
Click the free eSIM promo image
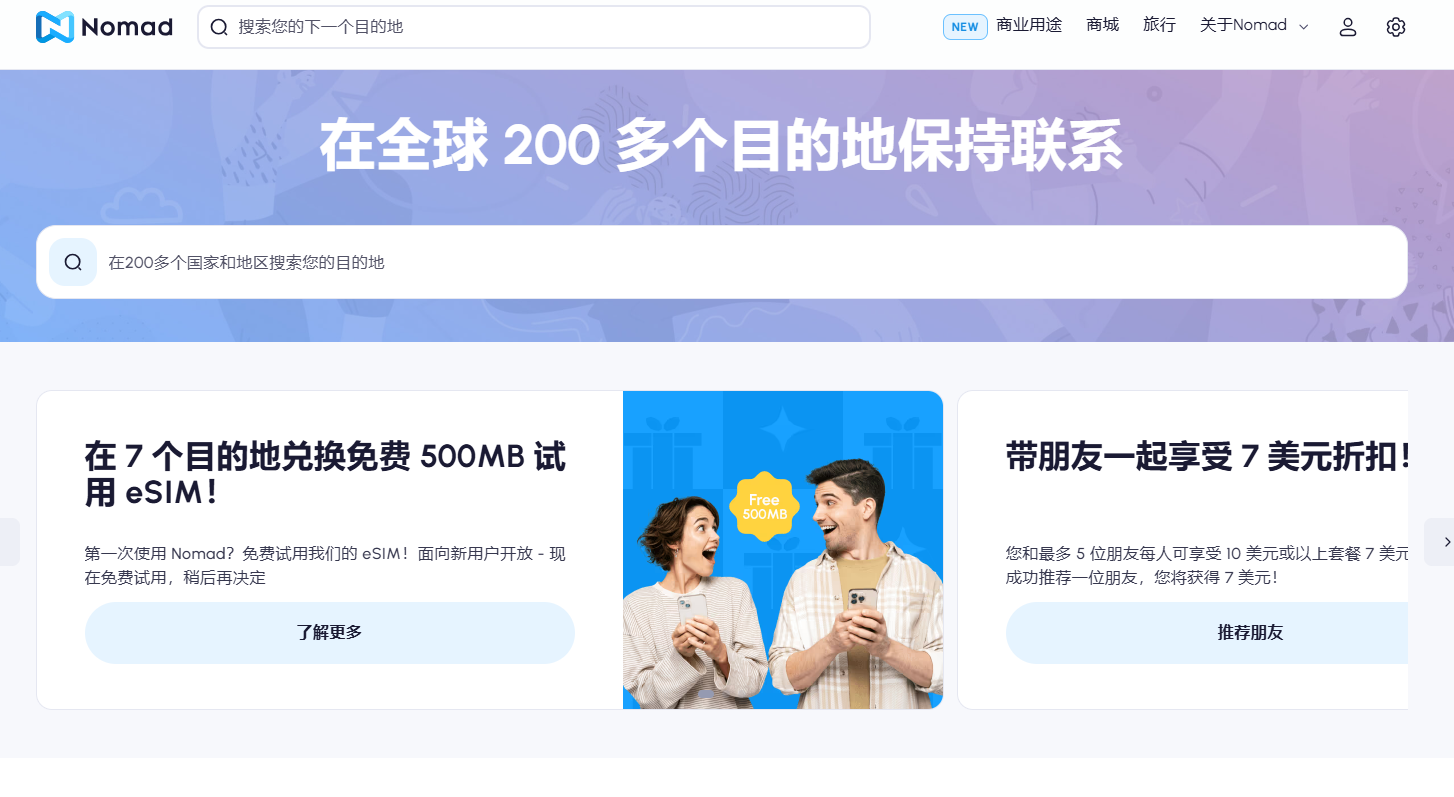[x=783, y=550]
